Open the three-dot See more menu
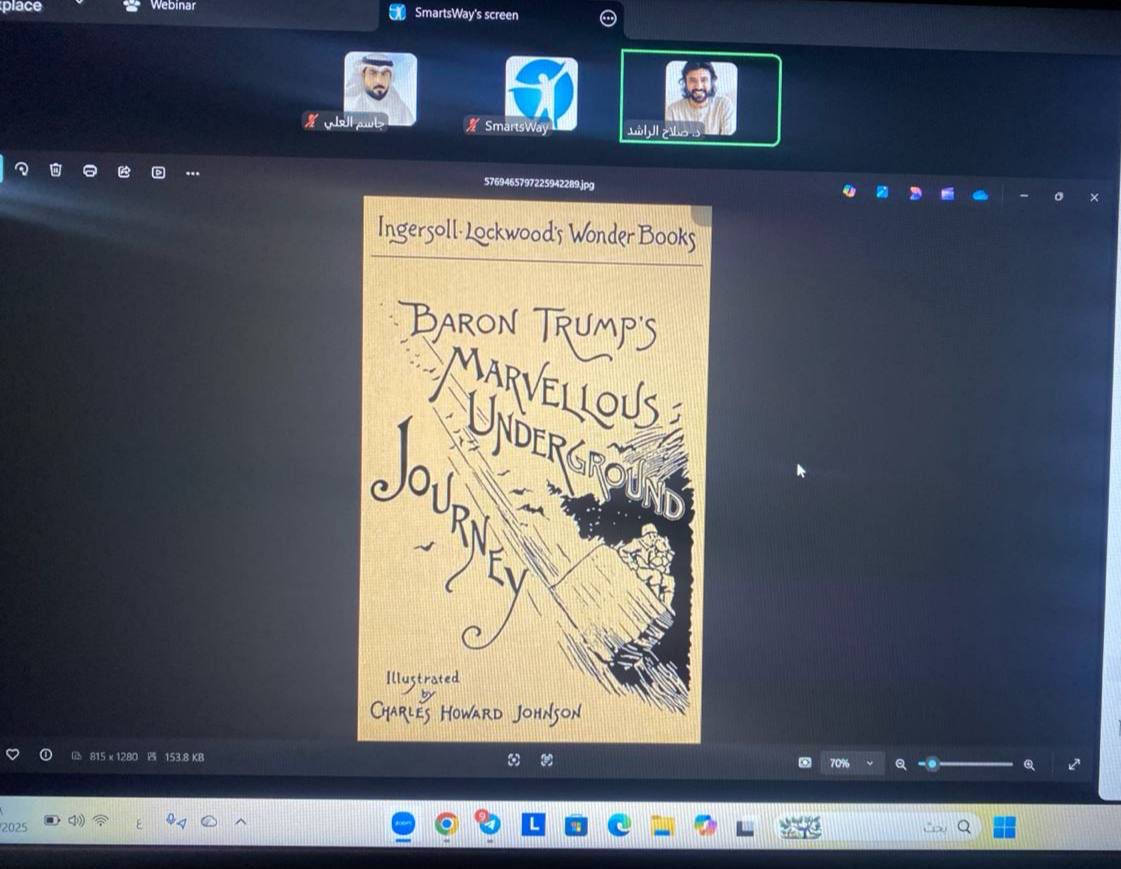 tap(193, 173)
